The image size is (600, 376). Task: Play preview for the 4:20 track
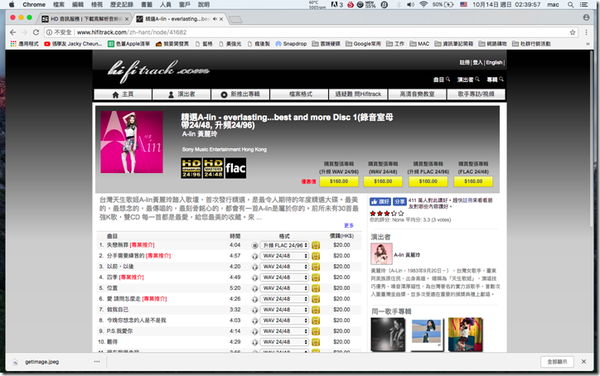254,267
